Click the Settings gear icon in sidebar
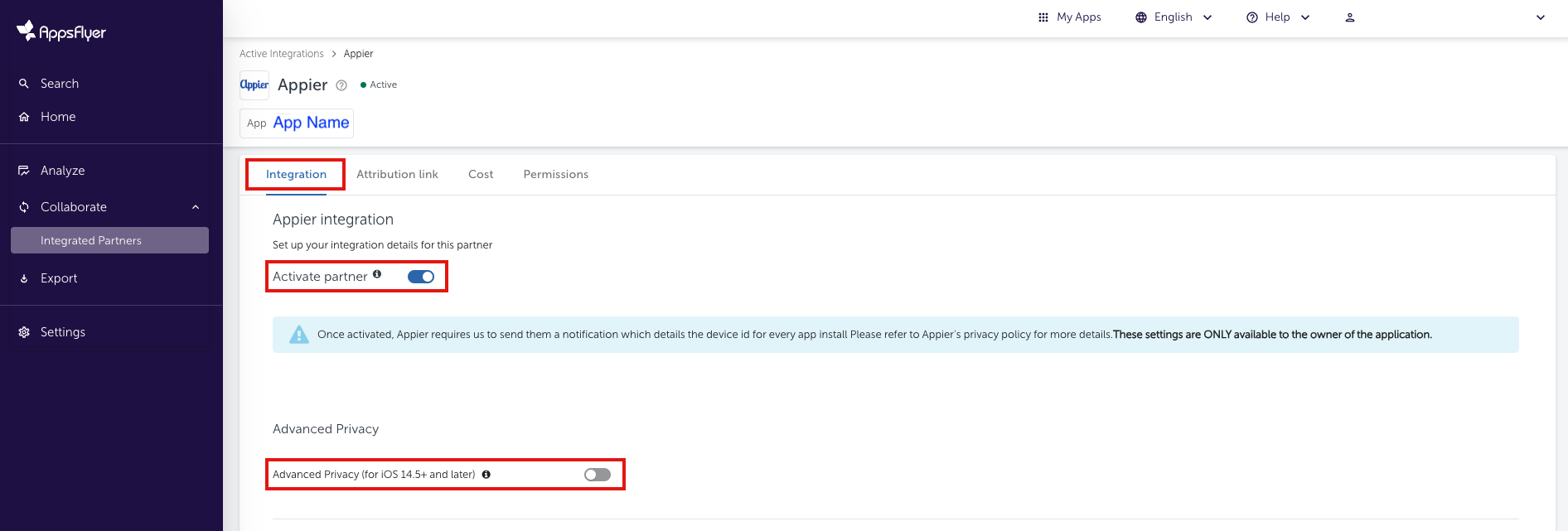 pyautogui.click(x=24, y=332)
